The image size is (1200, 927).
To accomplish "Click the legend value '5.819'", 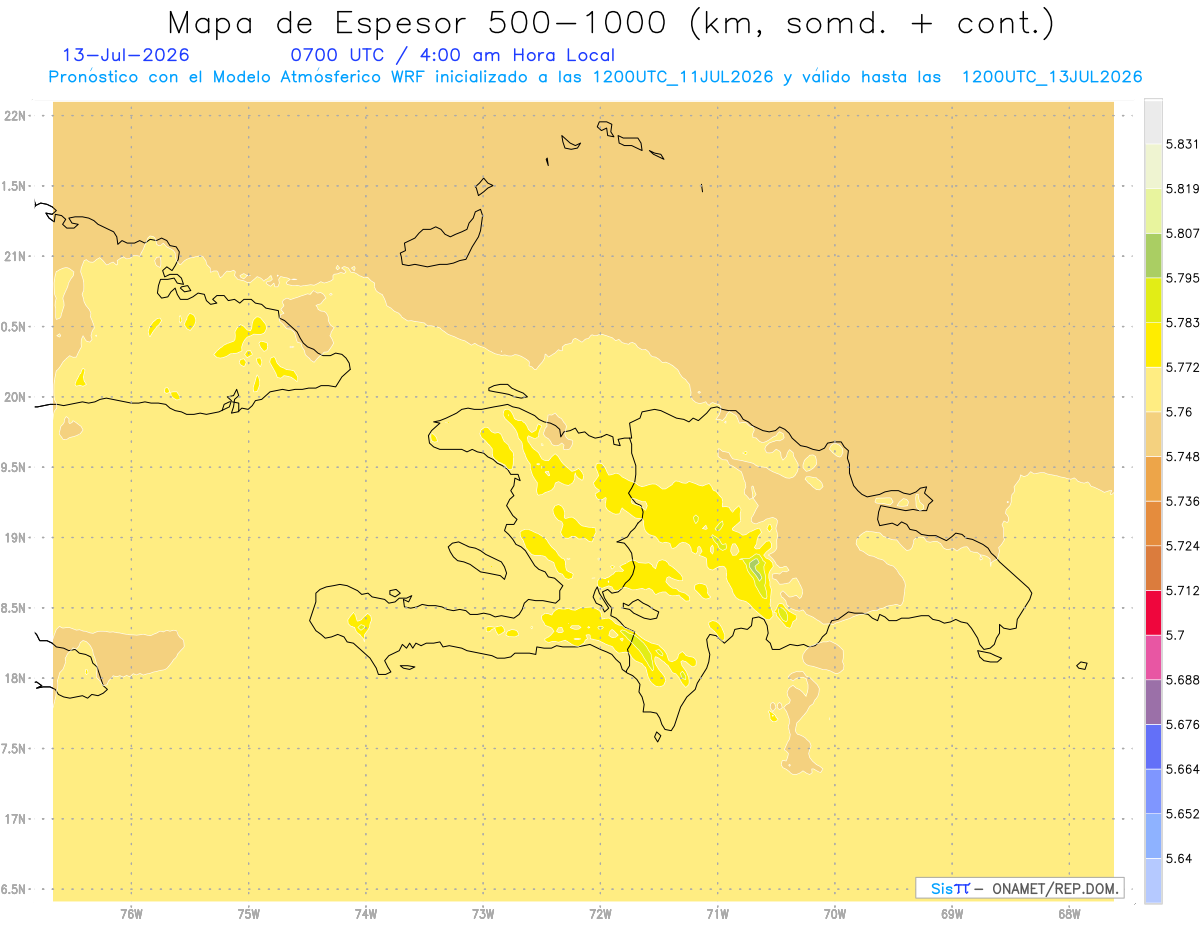I will [1182, 189].
